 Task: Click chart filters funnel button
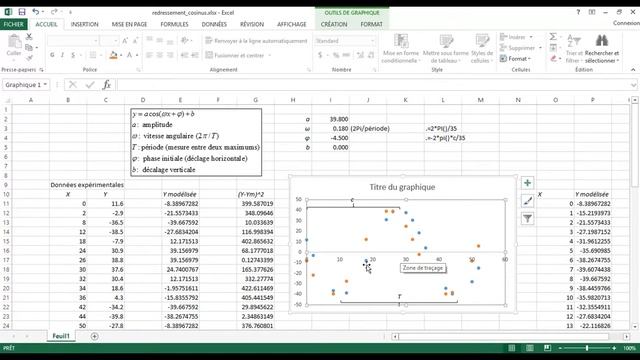527,219
